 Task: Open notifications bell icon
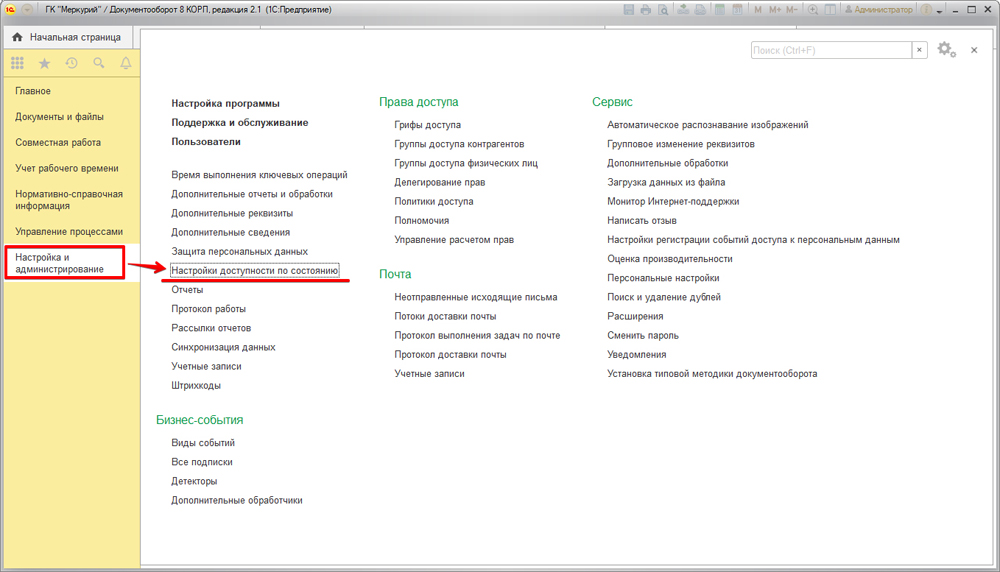point(126,63)
